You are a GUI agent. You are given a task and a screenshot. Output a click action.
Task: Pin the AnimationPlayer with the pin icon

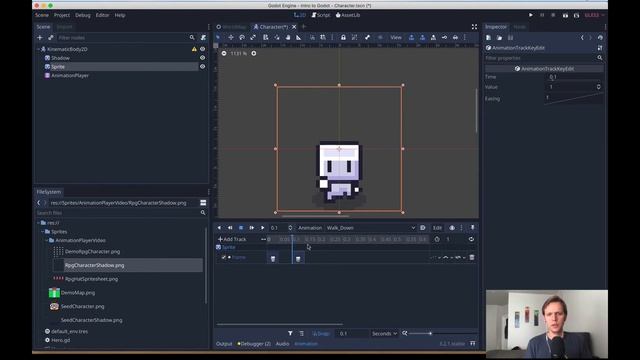pos(473,228)
